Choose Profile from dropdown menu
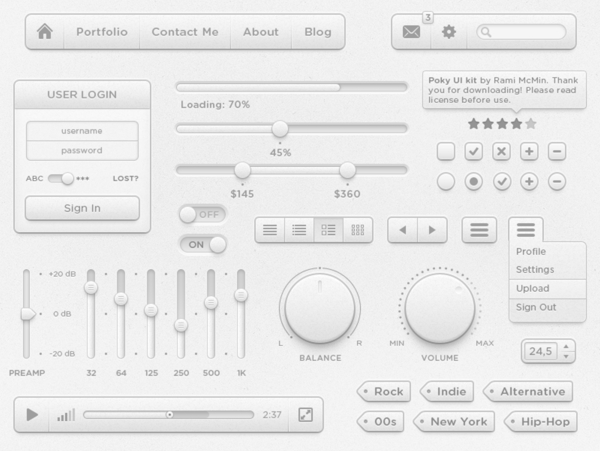The image size is (600, 451). (548, 252)
